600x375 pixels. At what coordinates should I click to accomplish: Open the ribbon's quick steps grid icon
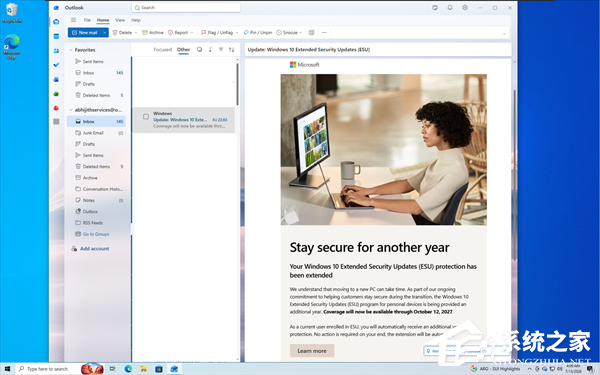(x=311, y=33)
